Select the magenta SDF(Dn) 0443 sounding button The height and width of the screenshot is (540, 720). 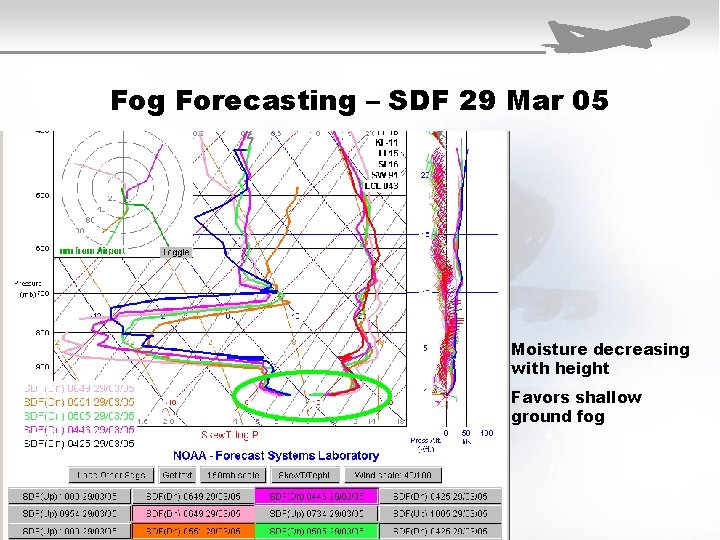(316, 496)
